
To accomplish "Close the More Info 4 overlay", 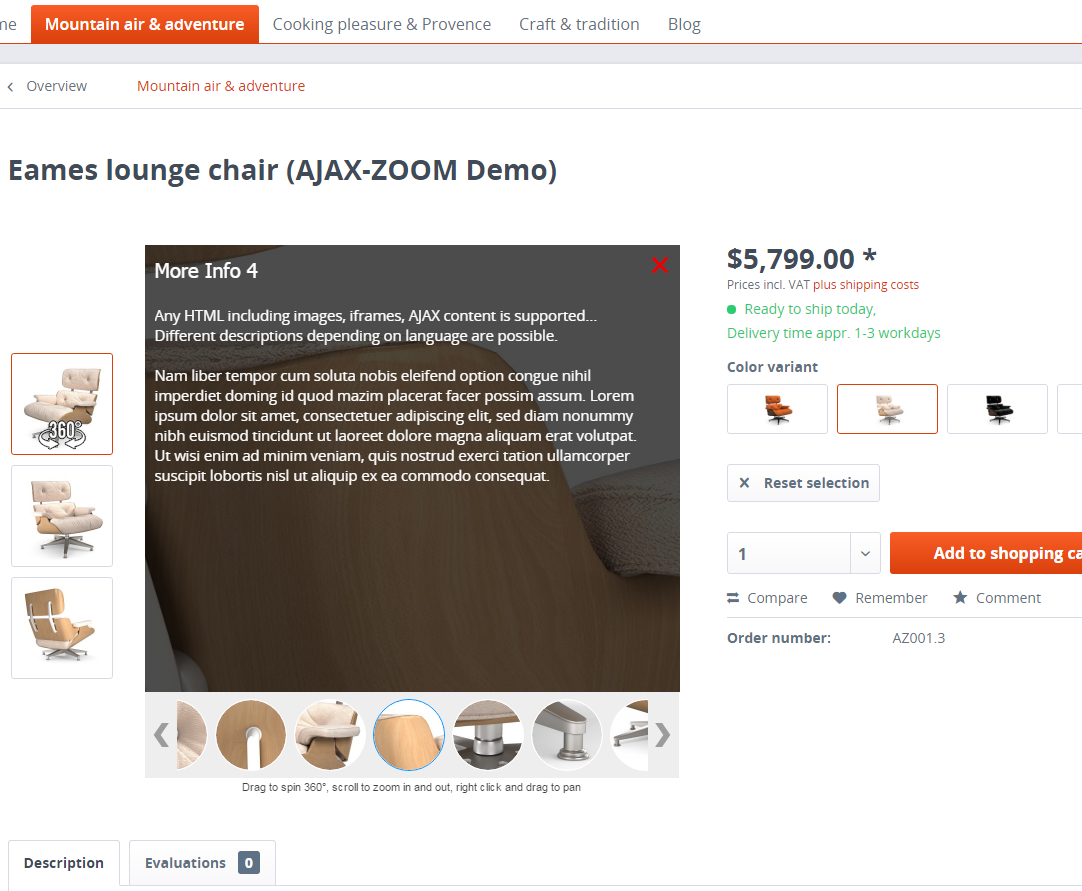I will [x=660, y=265].
